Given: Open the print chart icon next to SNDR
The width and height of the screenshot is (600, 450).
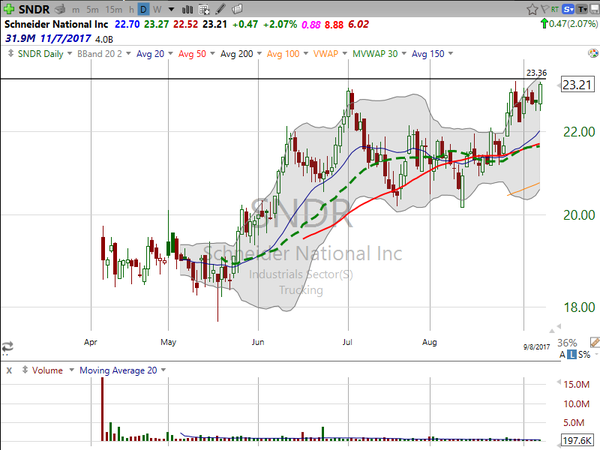Looking at the screenshot, I should pos(60,9).
